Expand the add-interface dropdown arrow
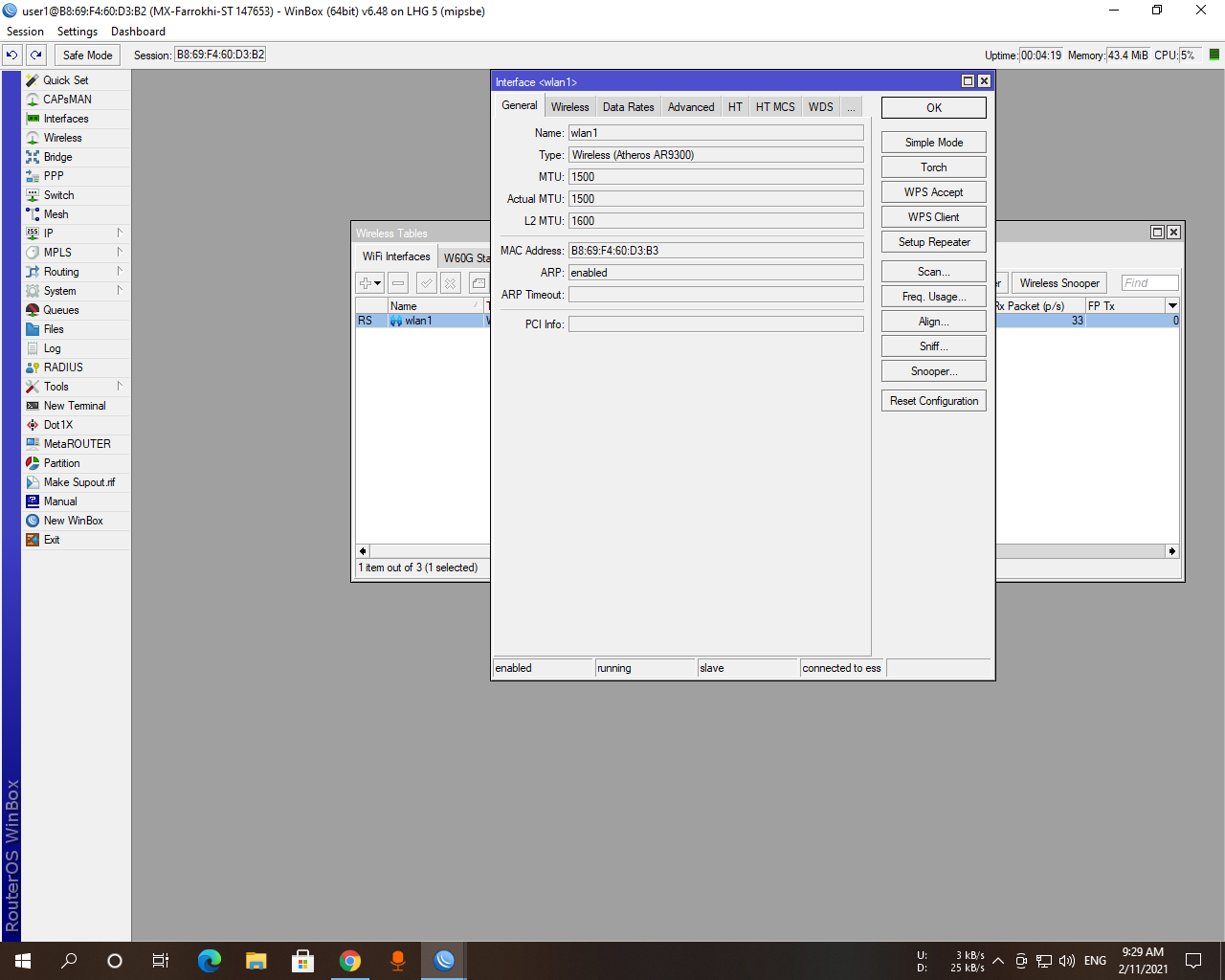Image resolution: width=1225 pixels, height=980 pixels. pos(375,282)
